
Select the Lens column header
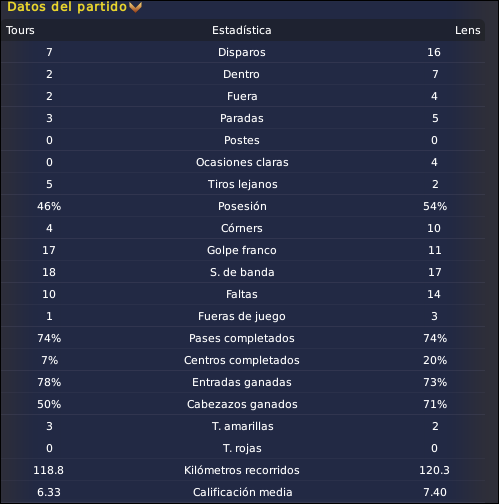[x=468, y=30]
